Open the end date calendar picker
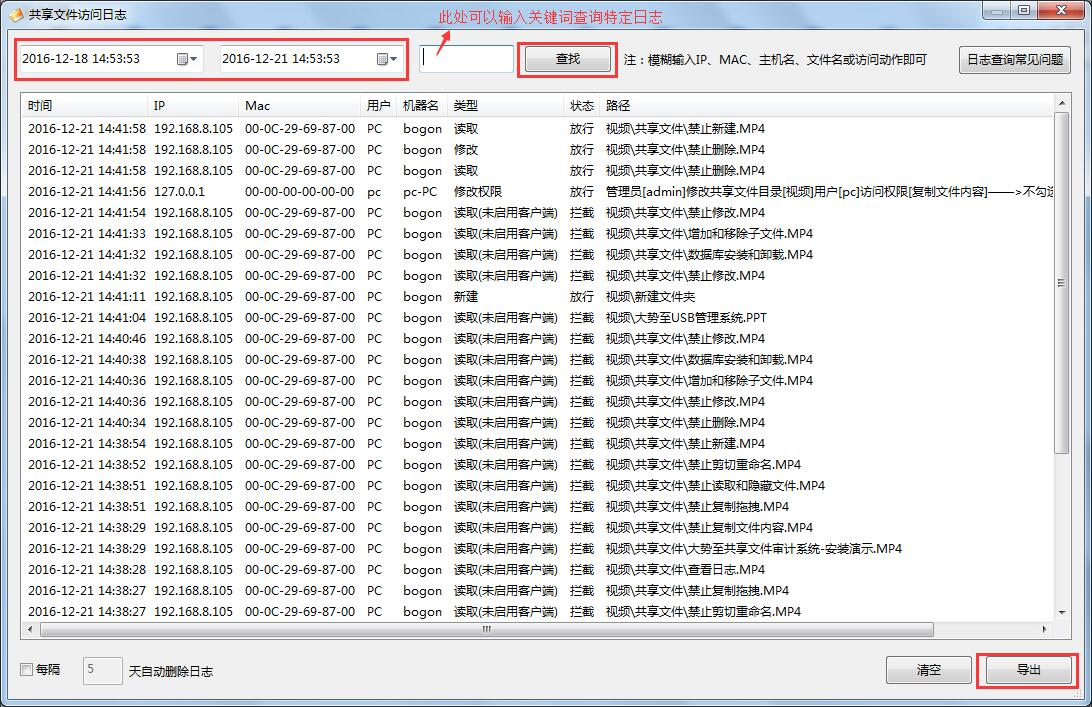1092x707 pixels. point(382,59)
